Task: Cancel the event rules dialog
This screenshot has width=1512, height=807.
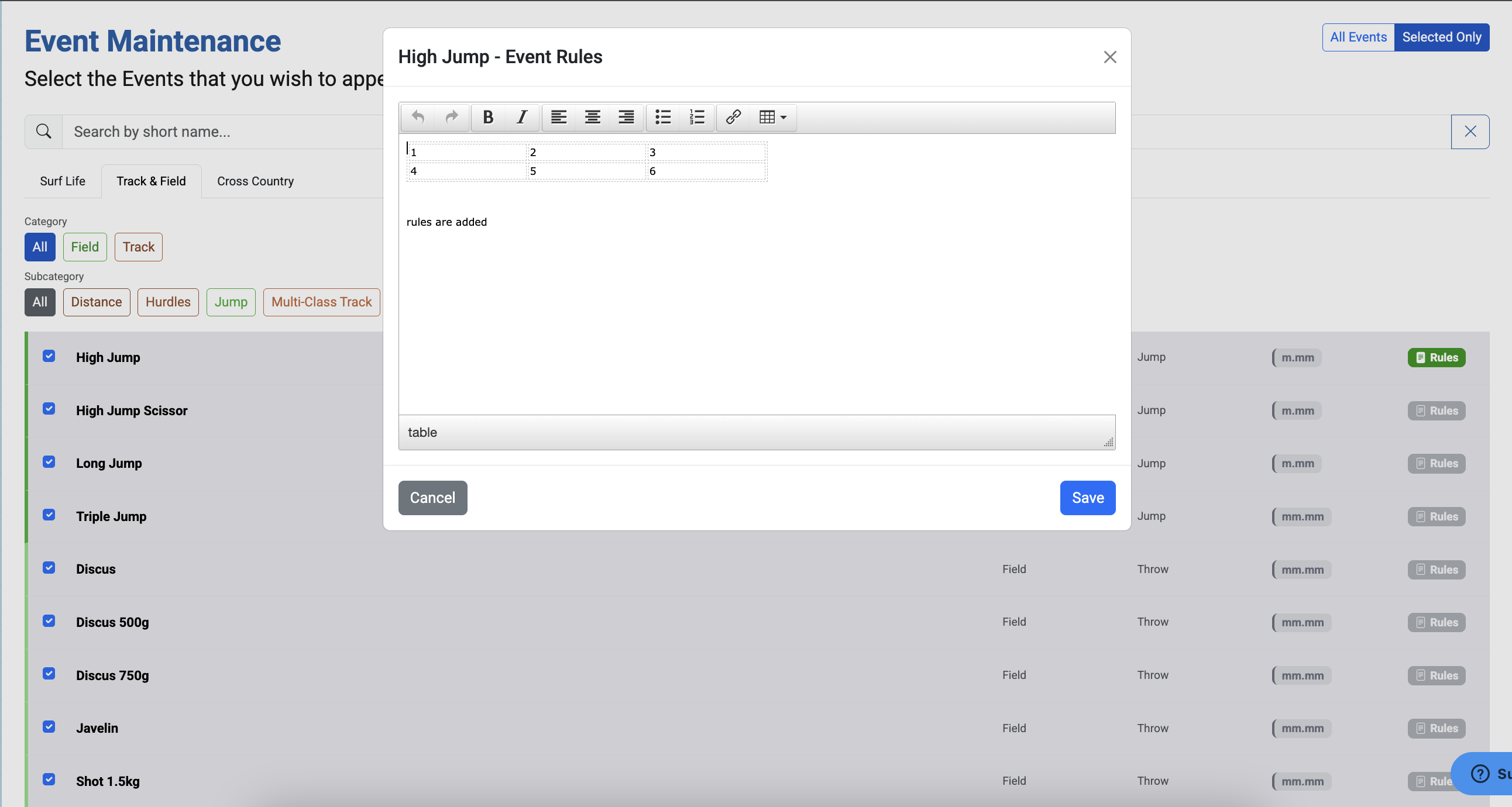Action: click(432, 498)
